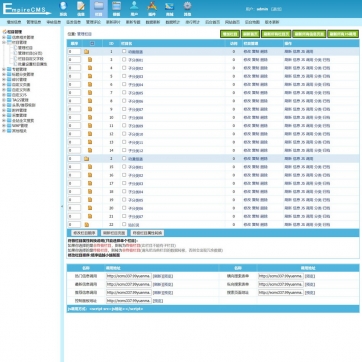362x362 pixels.
Task: Open the 管理信息 menu item
Action: [34, 22]
